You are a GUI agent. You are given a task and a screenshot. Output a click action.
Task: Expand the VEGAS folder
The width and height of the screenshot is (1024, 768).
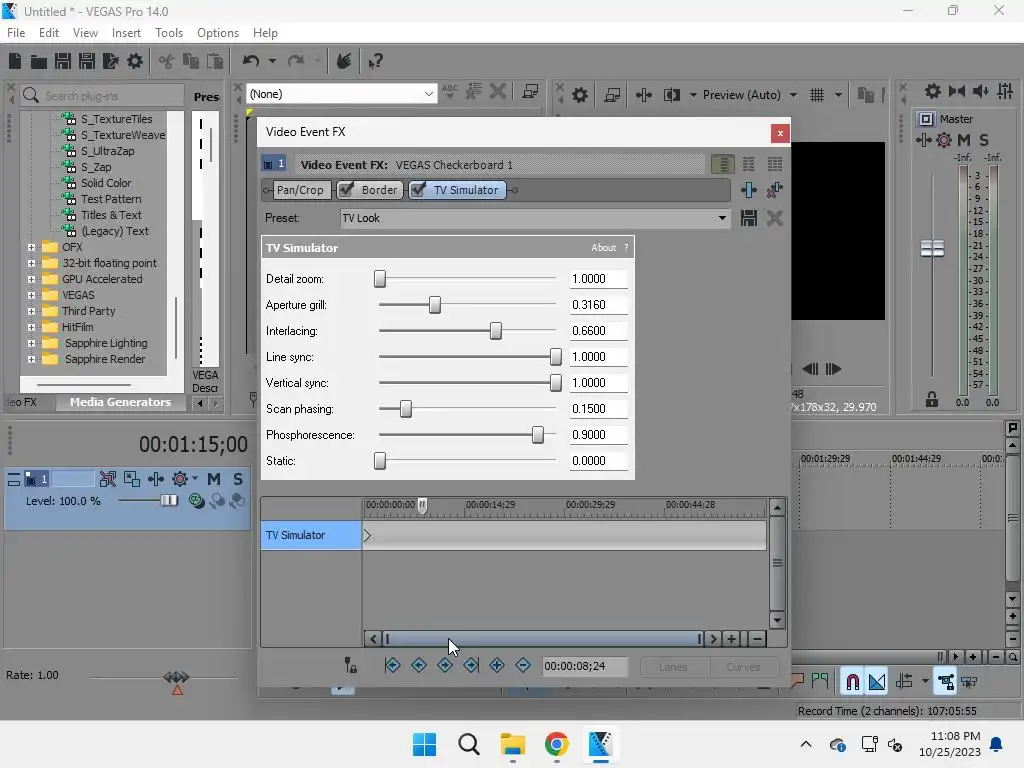(31, 295)
